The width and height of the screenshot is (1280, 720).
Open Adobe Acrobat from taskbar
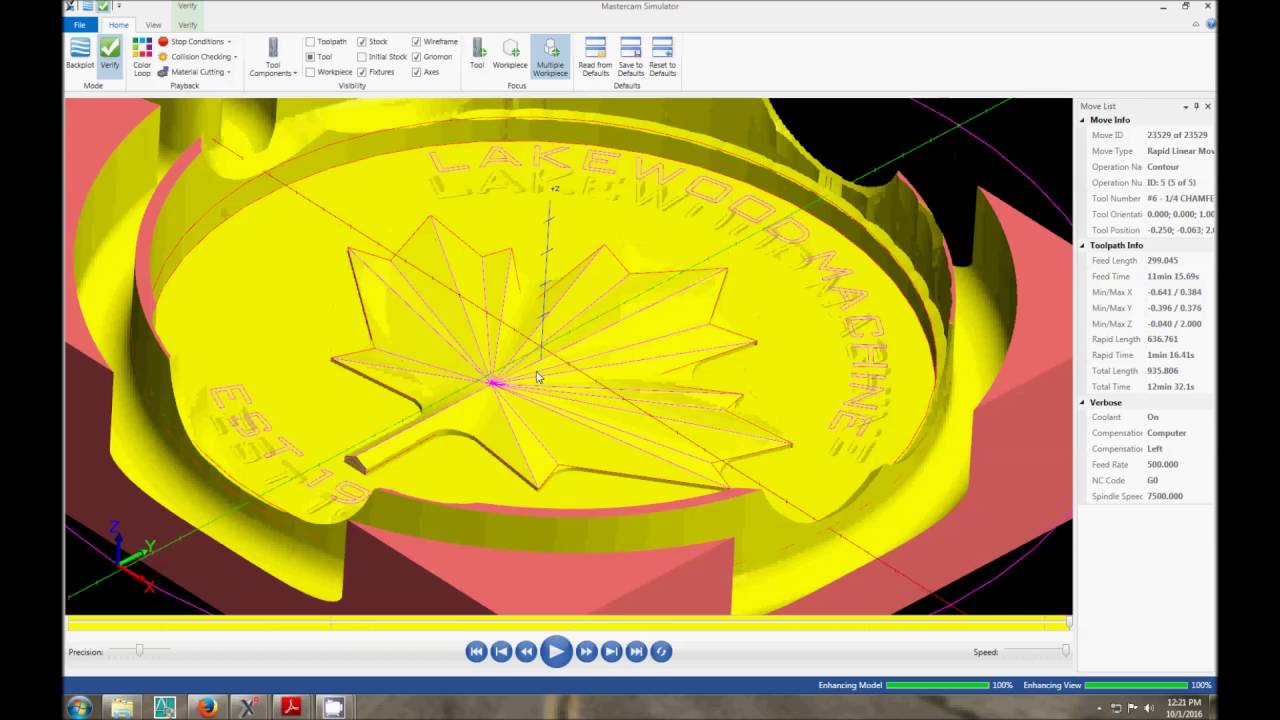coord(291,707)
